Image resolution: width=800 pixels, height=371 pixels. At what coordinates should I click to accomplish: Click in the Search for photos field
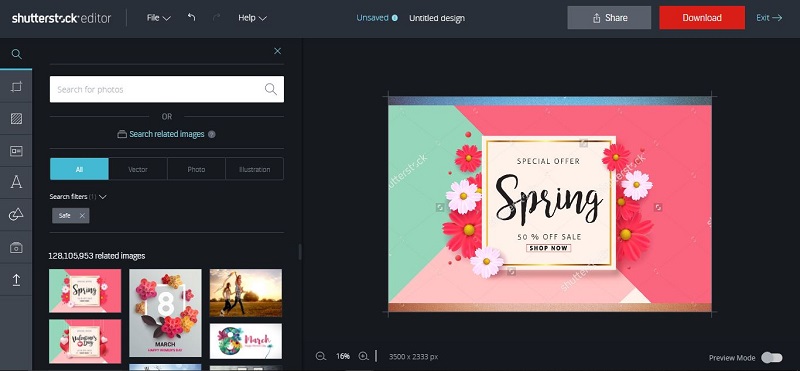click(x=167, y=89)
